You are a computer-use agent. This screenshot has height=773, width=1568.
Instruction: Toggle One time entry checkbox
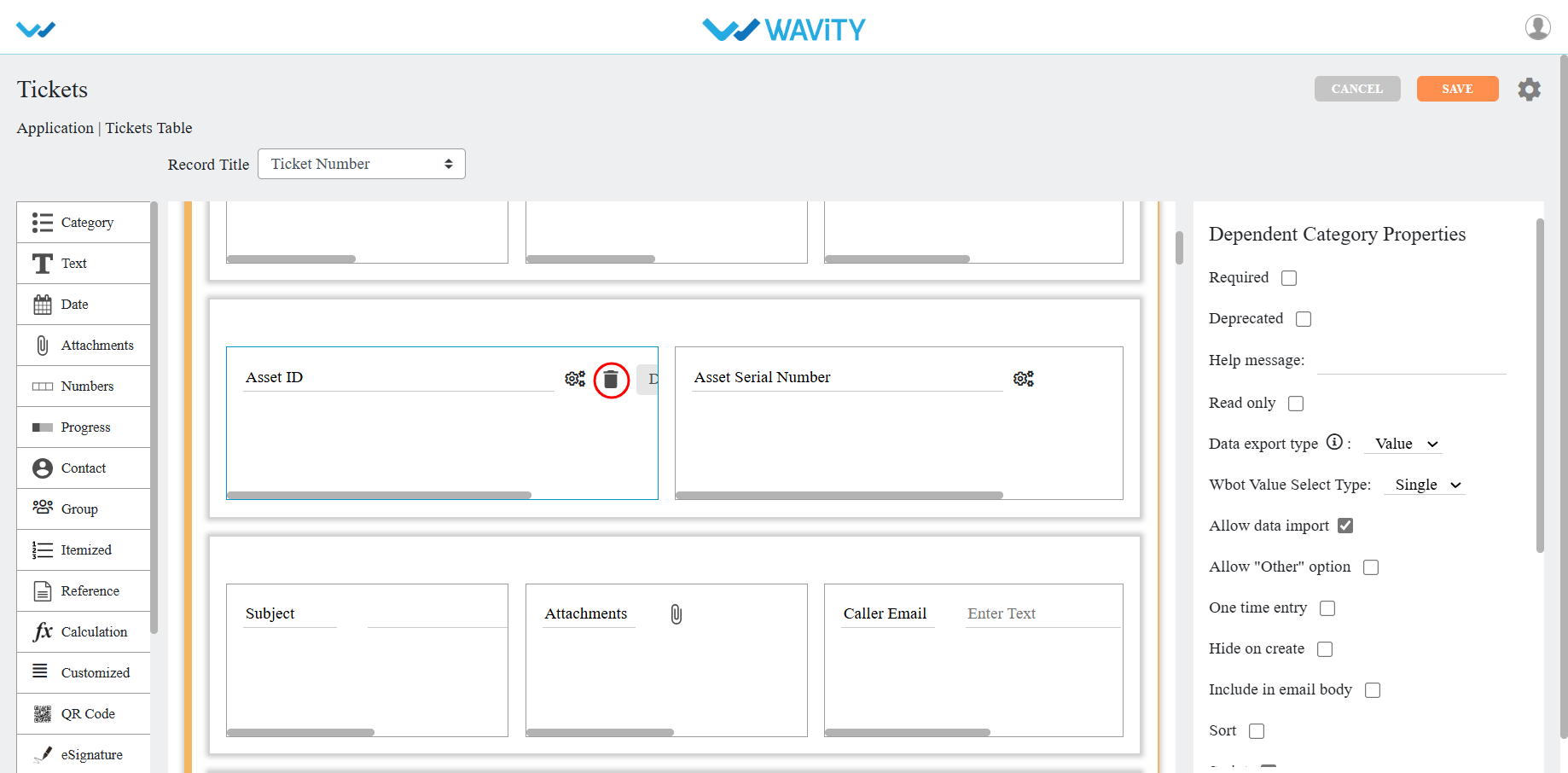[x=1327, y=608]
